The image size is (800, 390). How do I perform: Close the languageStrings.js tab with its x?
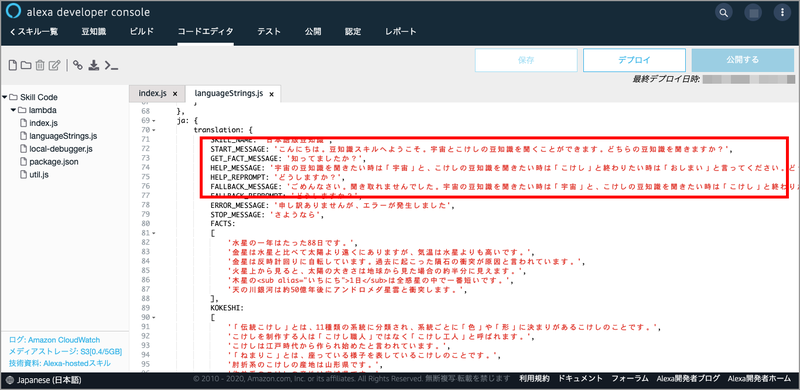click(x=272, y=94)
